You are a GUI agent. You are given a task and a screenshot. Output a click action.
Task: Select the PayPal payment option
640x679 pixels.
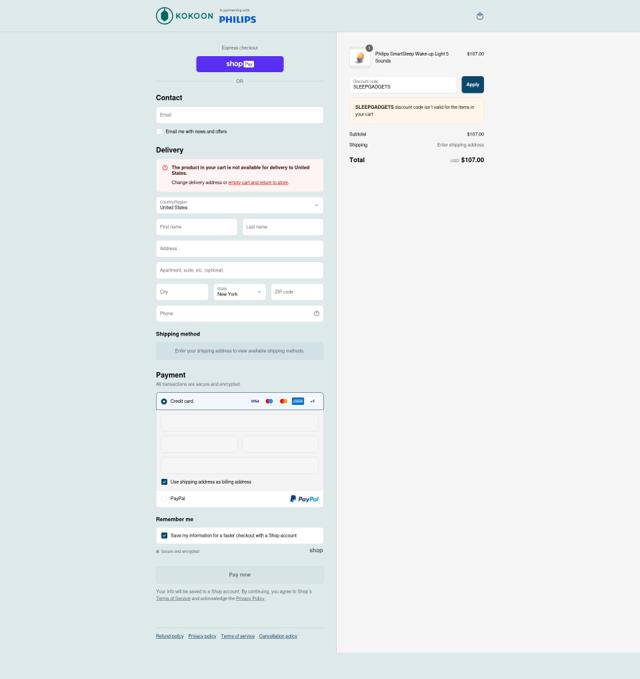(164, 499)
